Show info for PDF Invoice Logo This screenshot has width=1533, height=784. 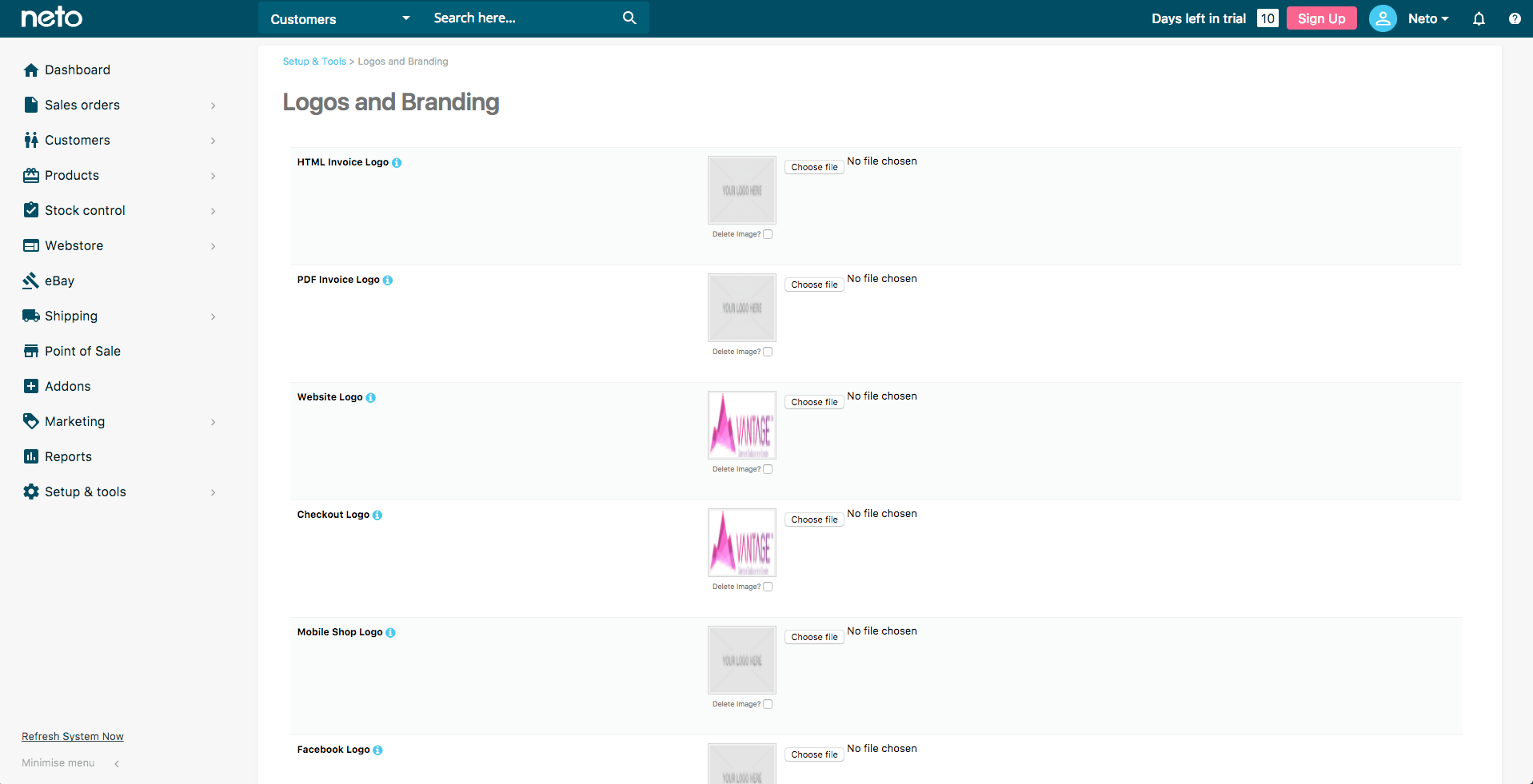pyautogui.click(x=388, y=281)
